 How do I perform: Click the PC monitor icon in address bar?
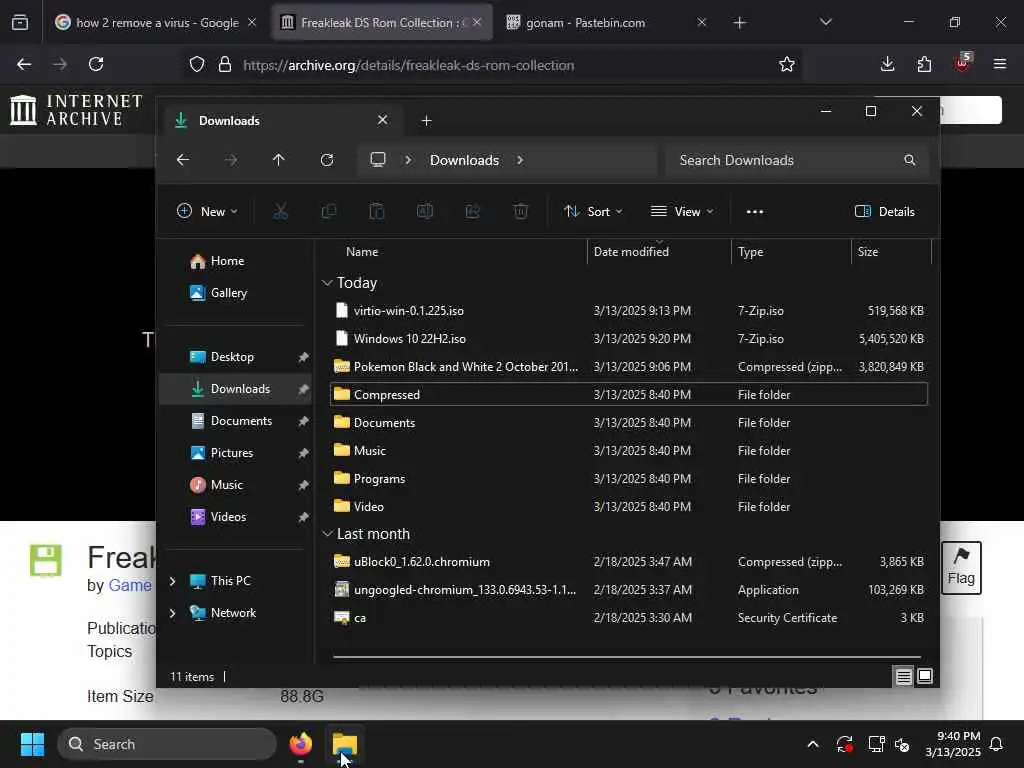[378, 160]
